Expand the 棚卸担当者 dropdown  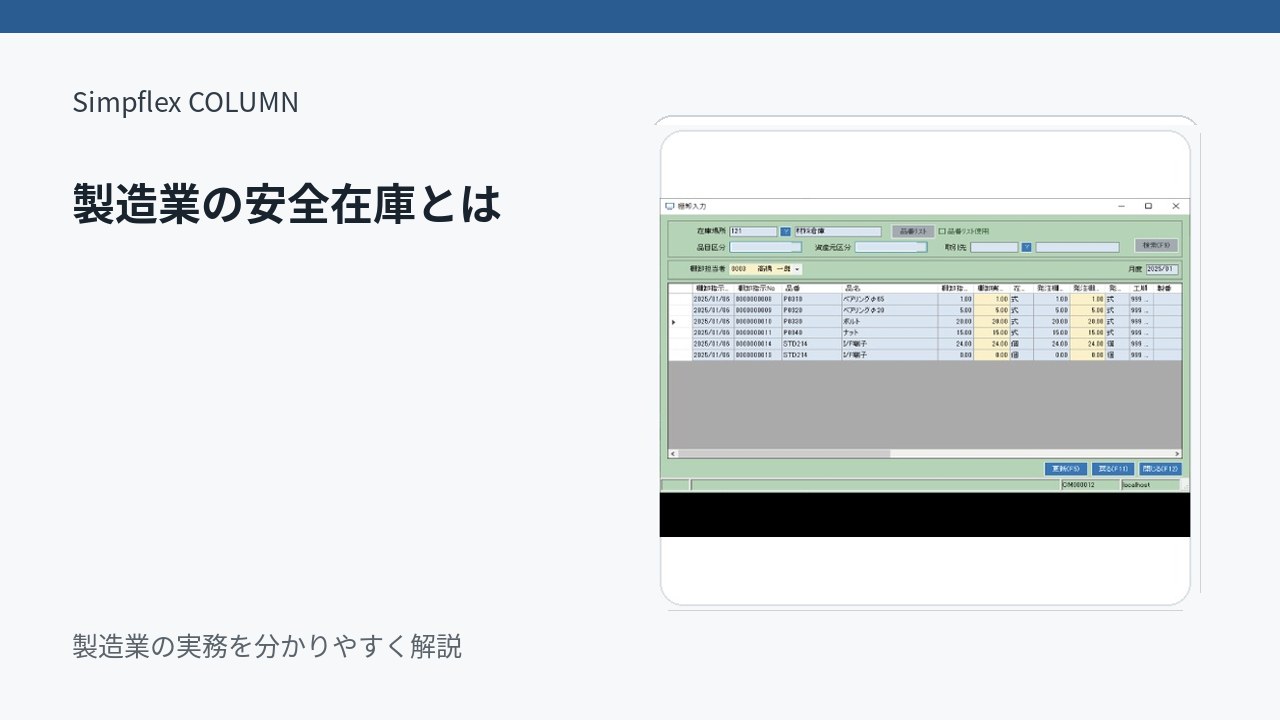pos(797,269)
